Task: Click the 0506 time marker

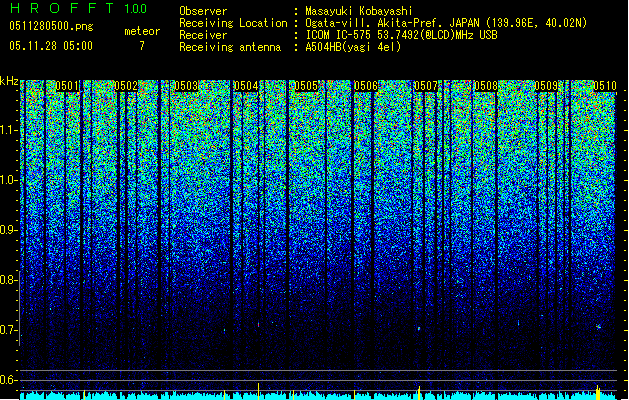Action: pyautogui.click(x=366, y=86)
